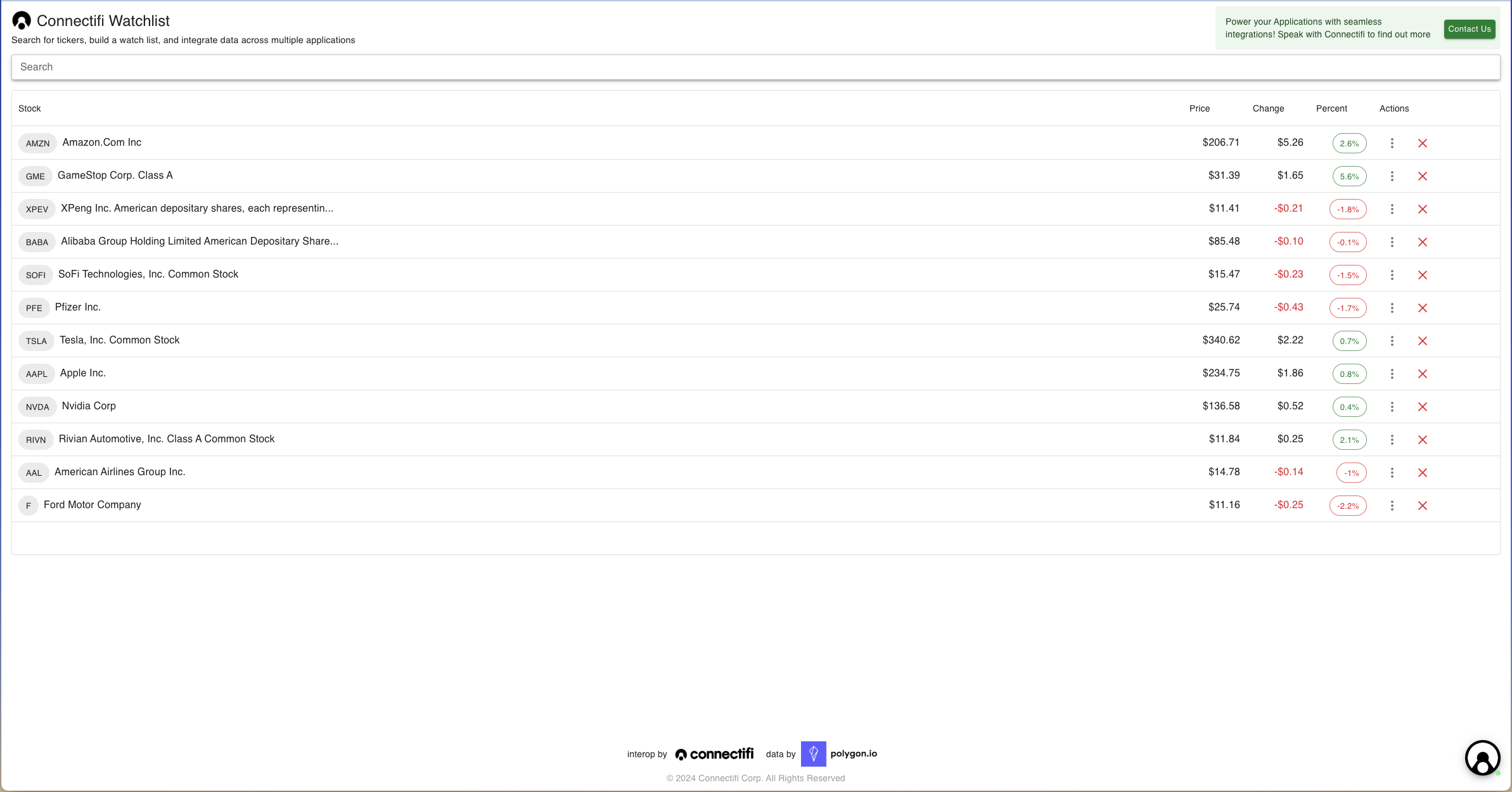Click the Connectifi Watchlist app title
This screenshot has width=1512, height=792.
[103, 20]
